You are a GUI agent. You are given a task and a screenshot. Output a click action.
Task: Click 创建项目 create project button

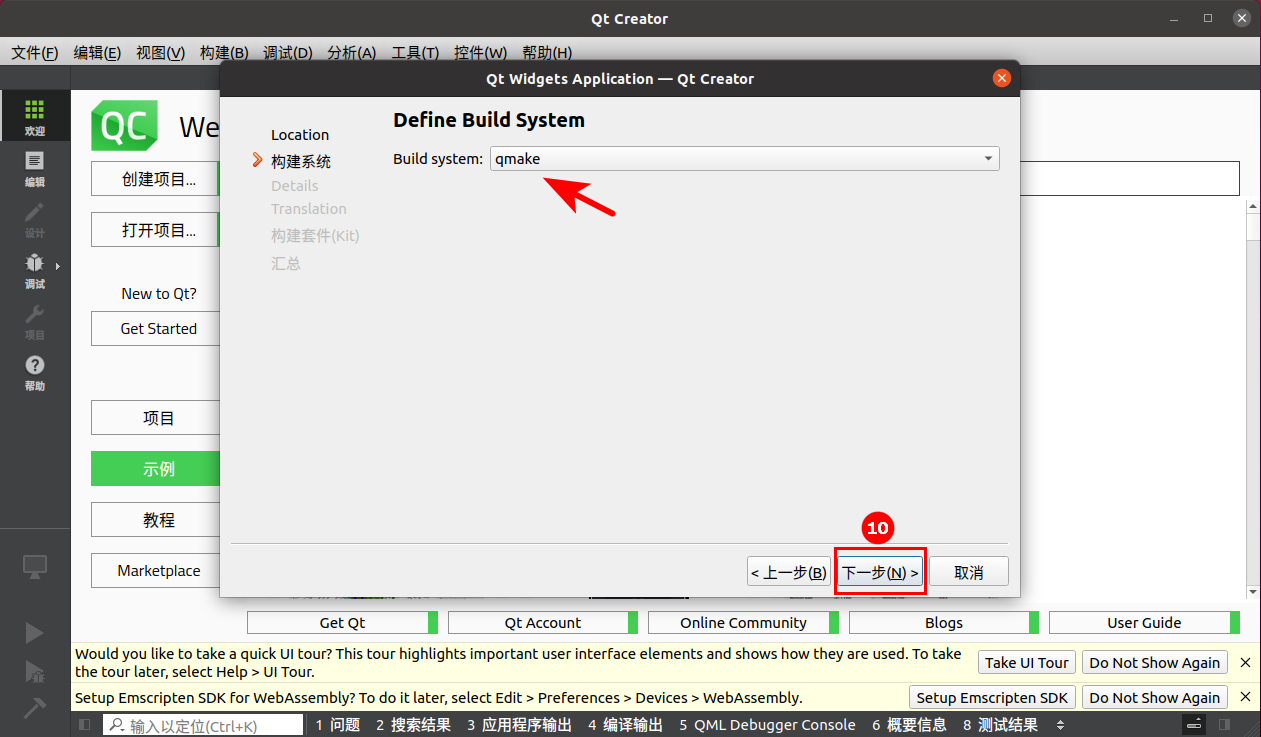point(155,179)
